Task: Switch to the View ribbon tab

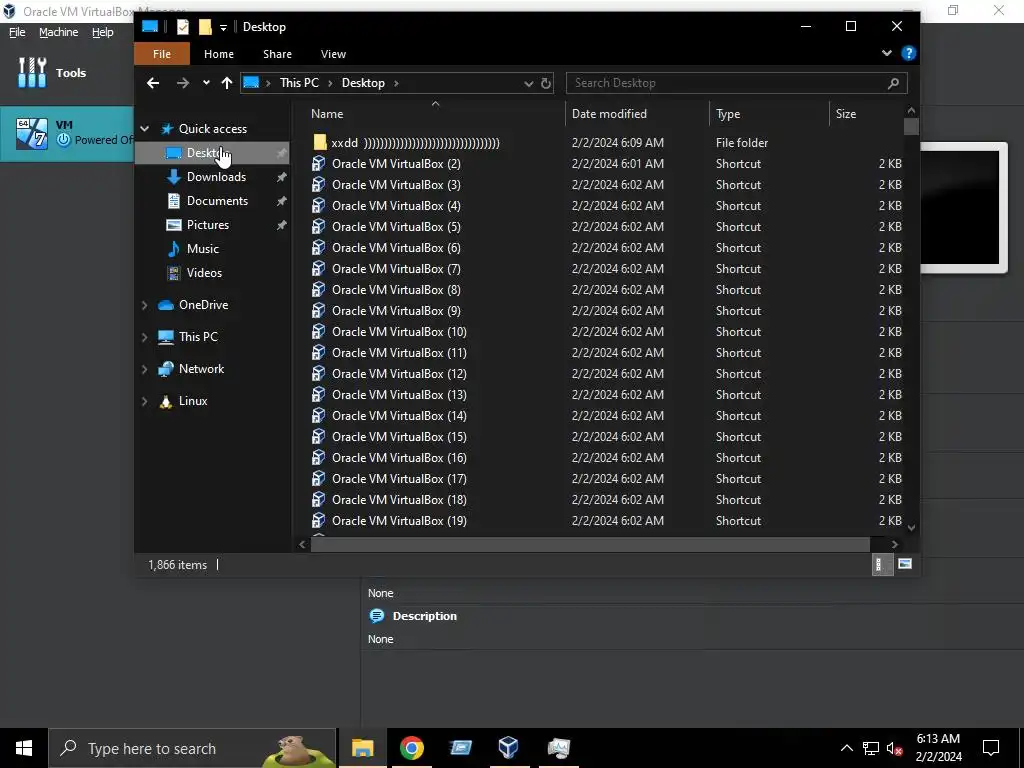Action: tap(333, 54)
